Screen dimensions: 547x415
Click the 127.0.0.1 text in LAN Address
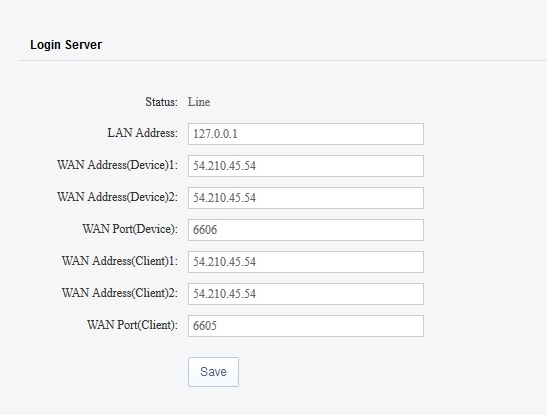[x=215, y=134]
